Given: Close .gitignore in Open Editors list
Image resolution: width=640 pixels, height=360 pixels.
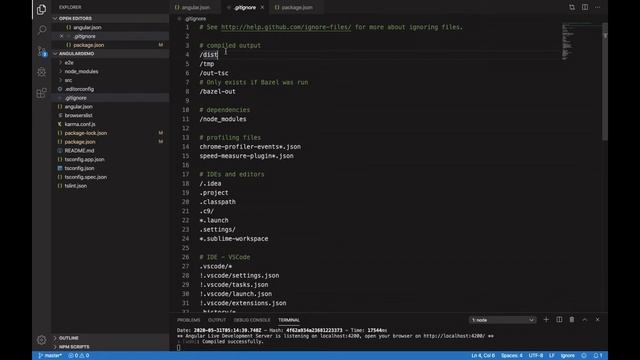Looking at the screenshot, I should (62, 36).
